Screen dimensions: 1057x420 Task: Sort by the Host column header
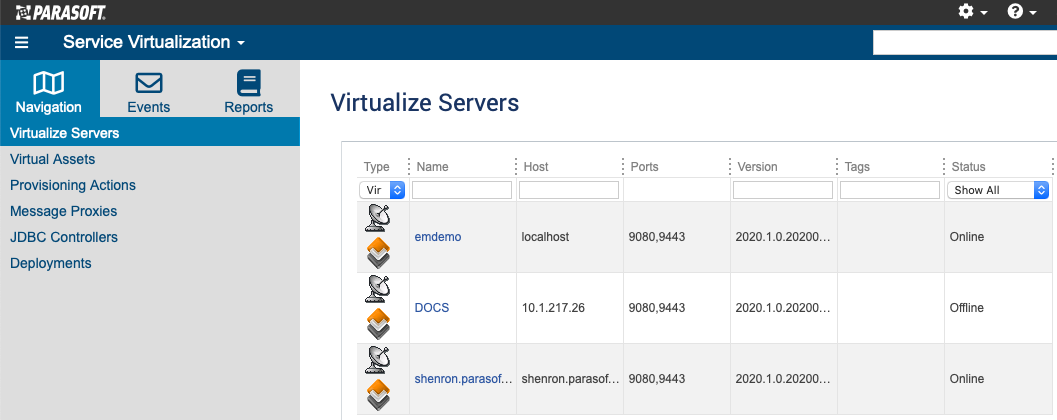(536, 167)
